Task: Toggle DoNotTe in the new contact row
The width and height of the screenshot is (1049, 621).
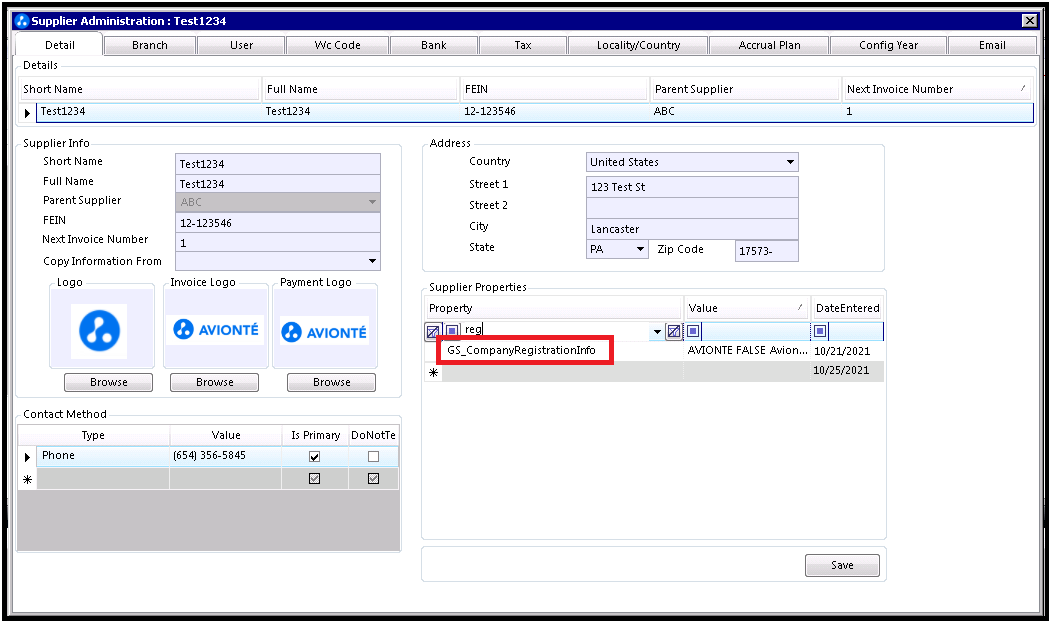Action: pos(373,478)
